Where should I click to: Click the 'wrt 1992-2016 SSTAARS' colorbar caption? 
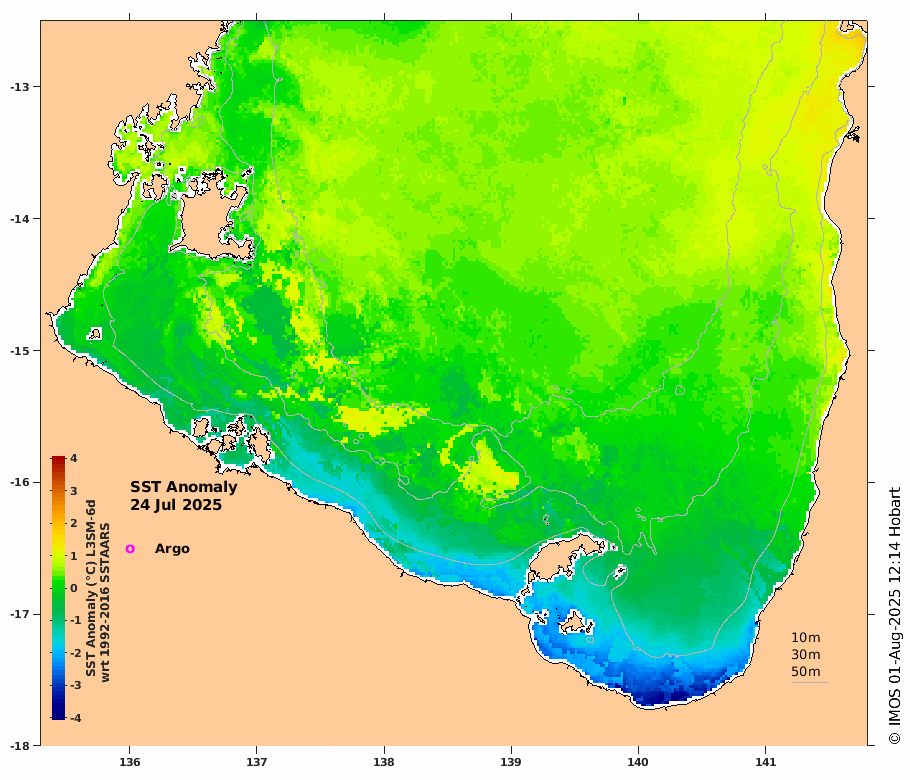(x=104, y=602)
